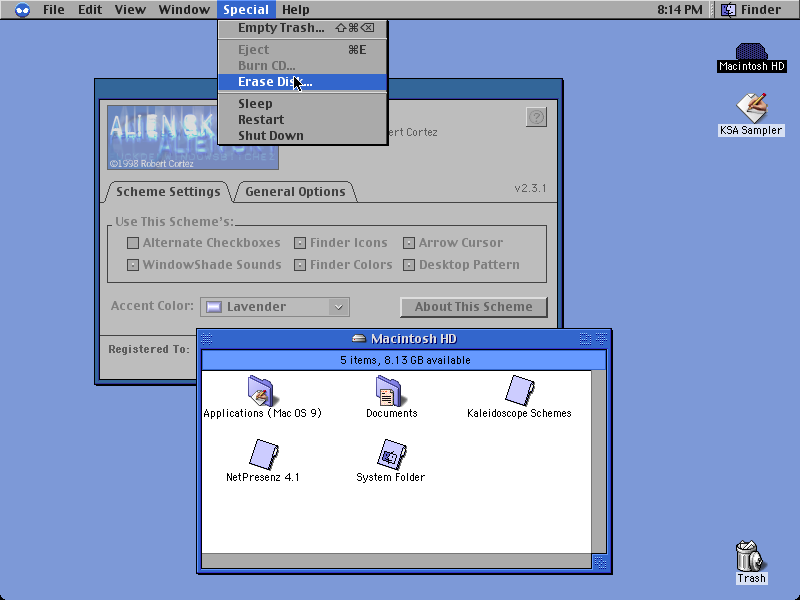The image size is (800, 600).
Task: Open the Window menu
Action: 184,10
